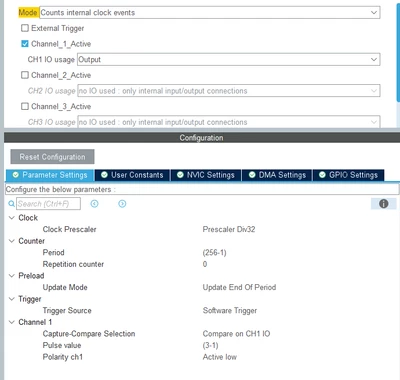Viewport: 400px width, 380px height.
Task: Click the Repetition counter label
Action: point(73,264)
